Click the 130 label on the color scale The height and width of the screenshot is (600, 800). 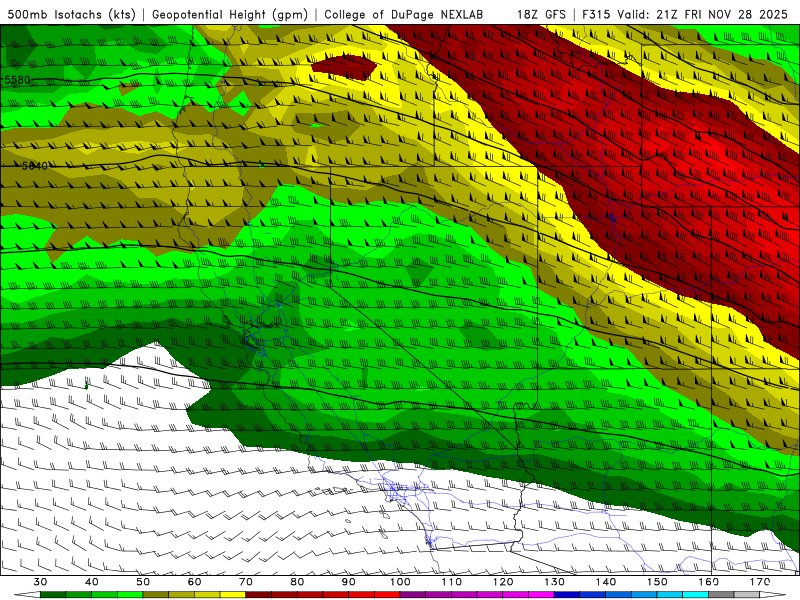555,582
